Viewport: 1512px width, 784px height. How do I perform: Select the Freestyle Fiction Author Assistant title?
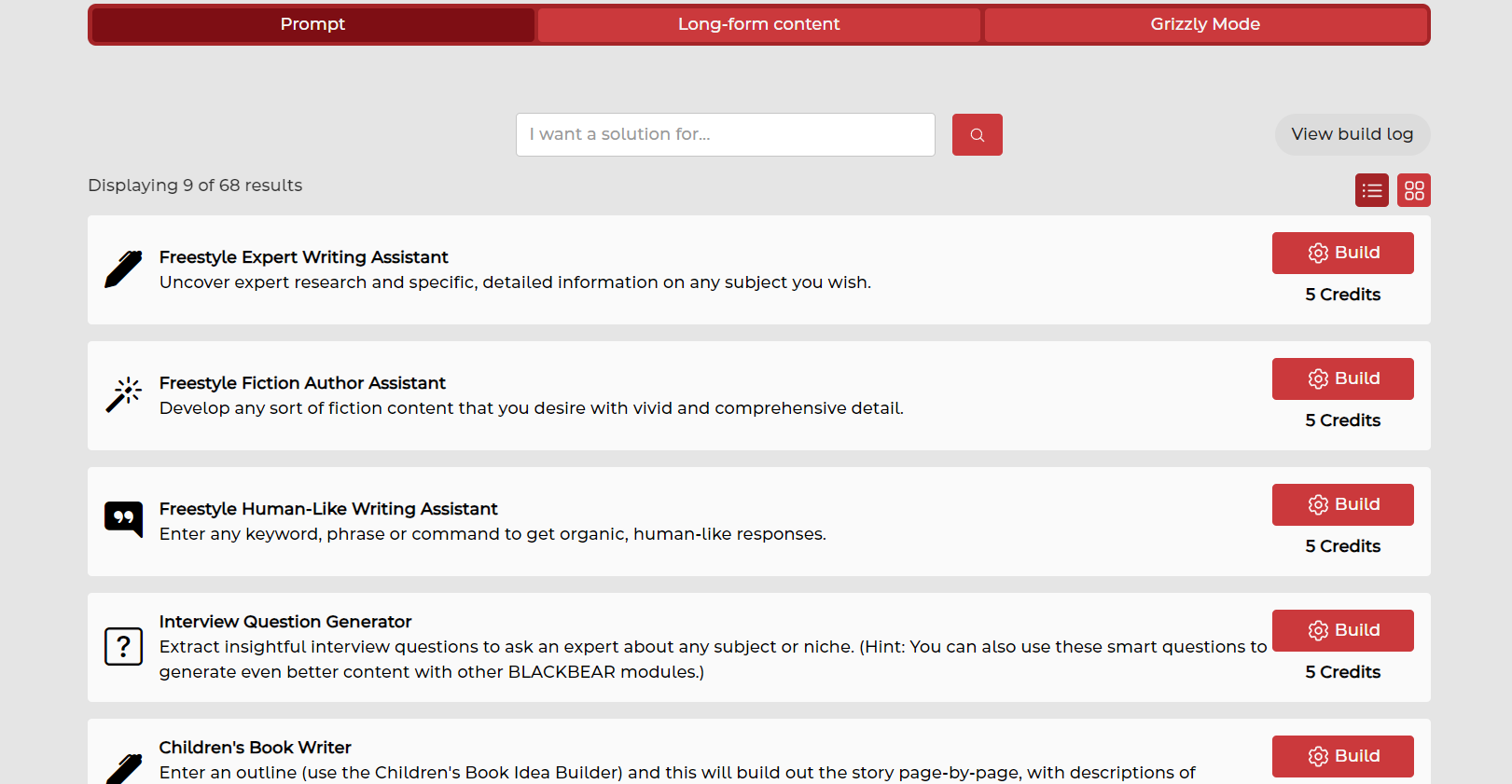click(x=302, y=383)
